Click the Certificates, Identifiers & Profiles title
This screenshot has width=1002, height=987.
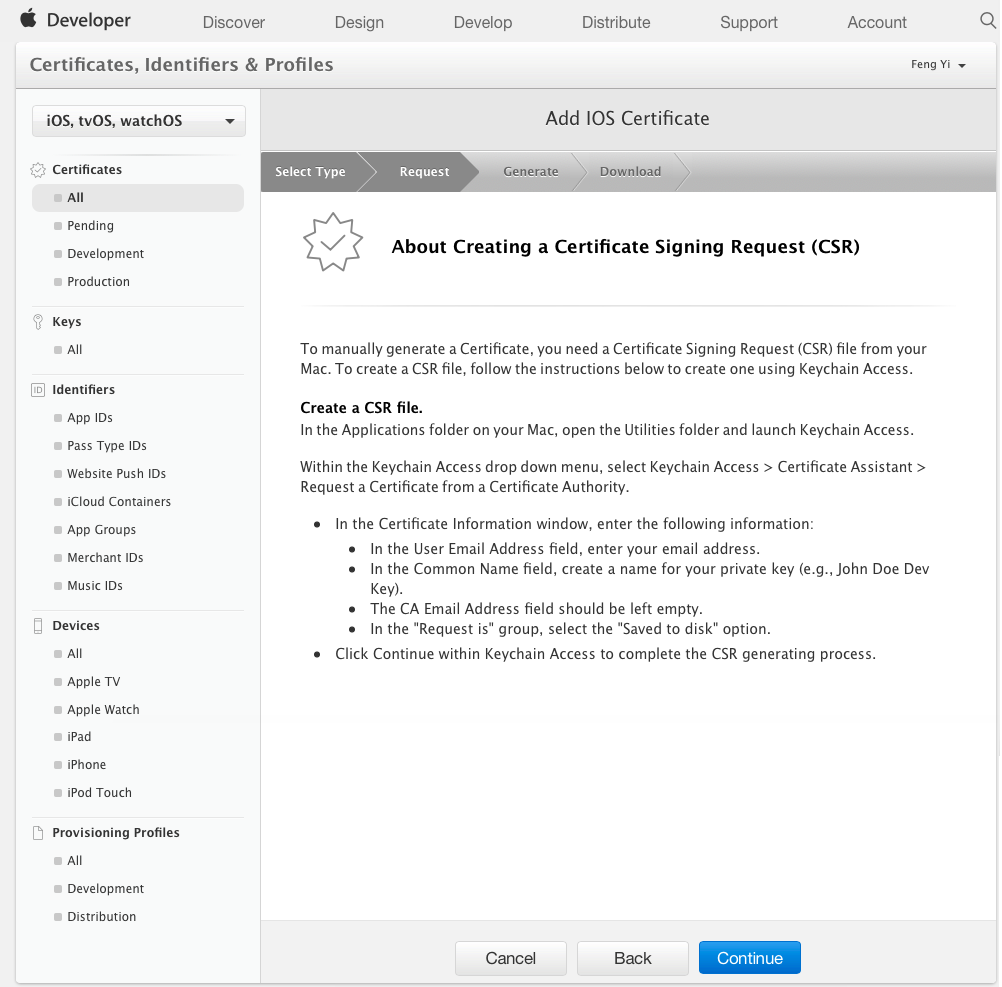181,65
